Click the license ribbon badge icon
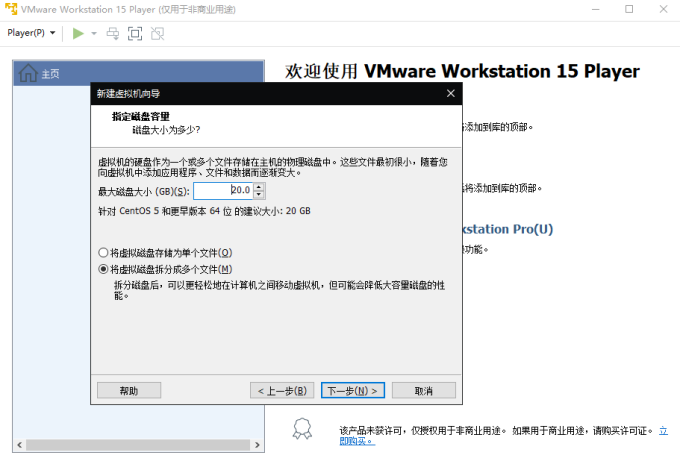Screen dimensions: 680x464 click(x=302, y=429)
